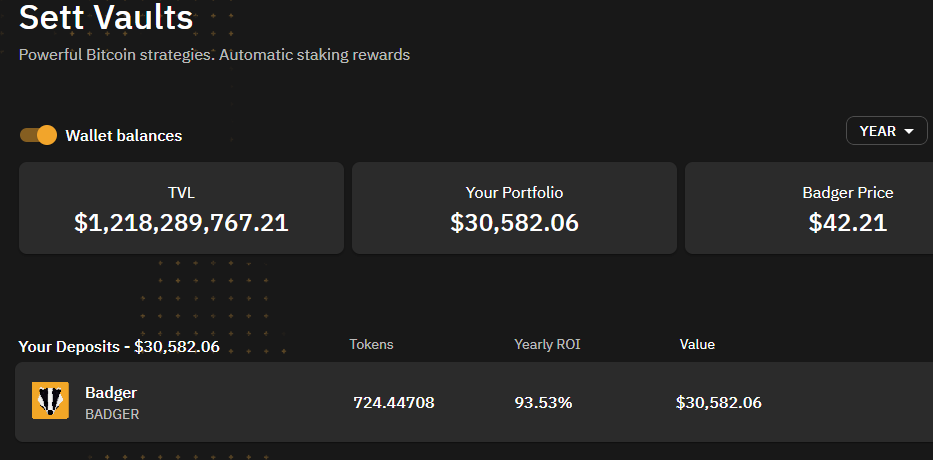Screen dimensions: 933x460
Task: Click the Yearly ROI column header
Action: coord(547,345)
